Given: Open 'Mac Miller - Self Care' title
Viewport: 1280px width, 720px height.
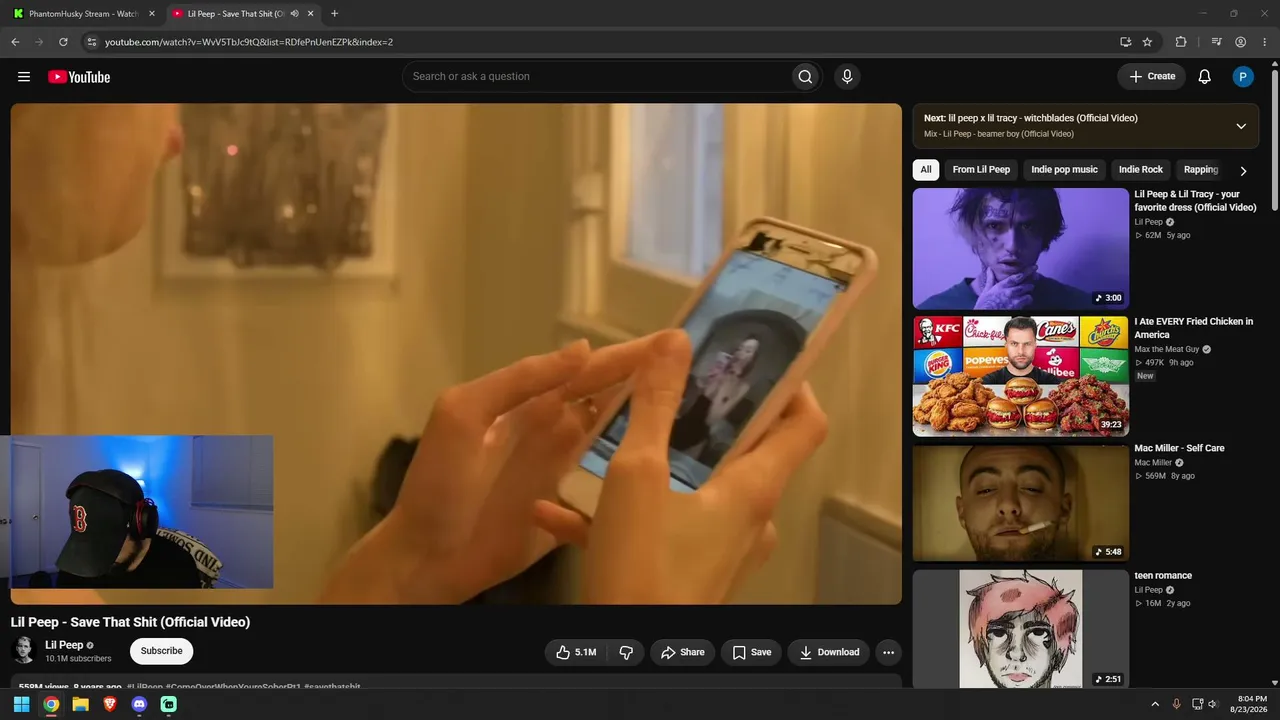Looking at the screenshot, I should tap(1179, 448).
